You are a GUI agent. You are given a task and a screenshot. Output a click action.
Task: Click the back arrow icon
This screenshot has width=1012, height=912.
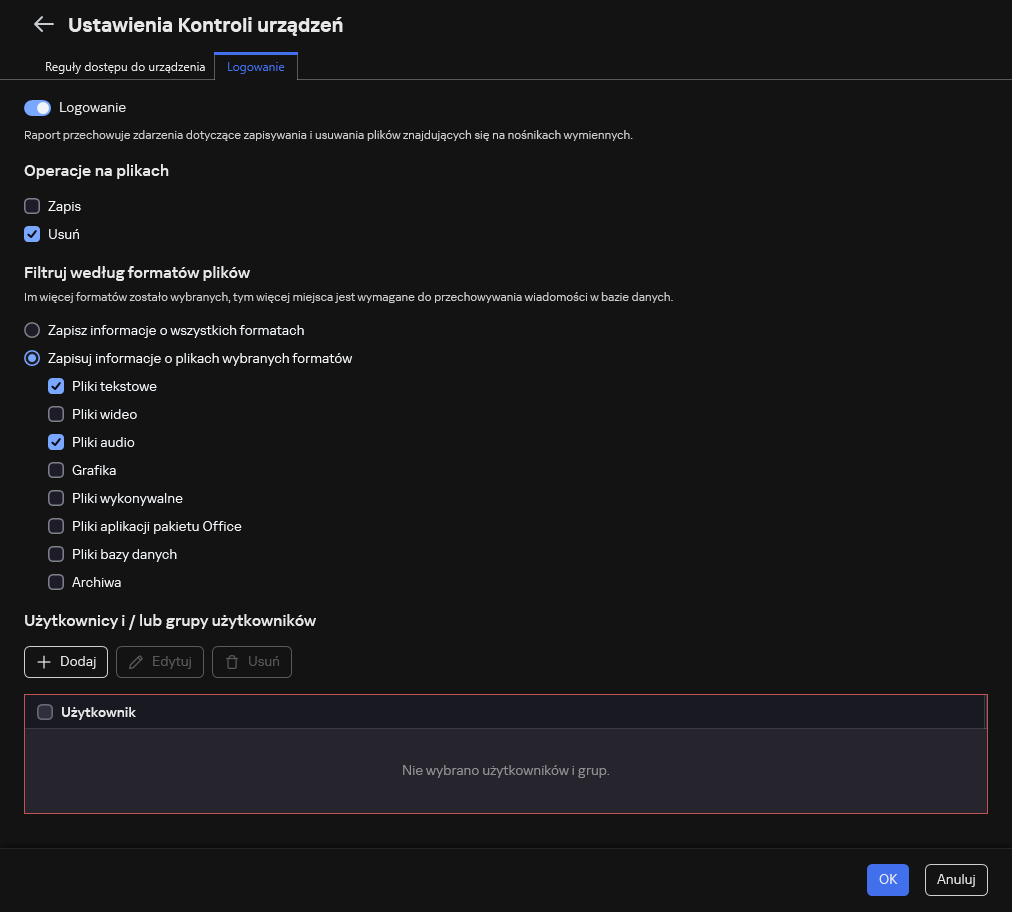coord(43,25)
